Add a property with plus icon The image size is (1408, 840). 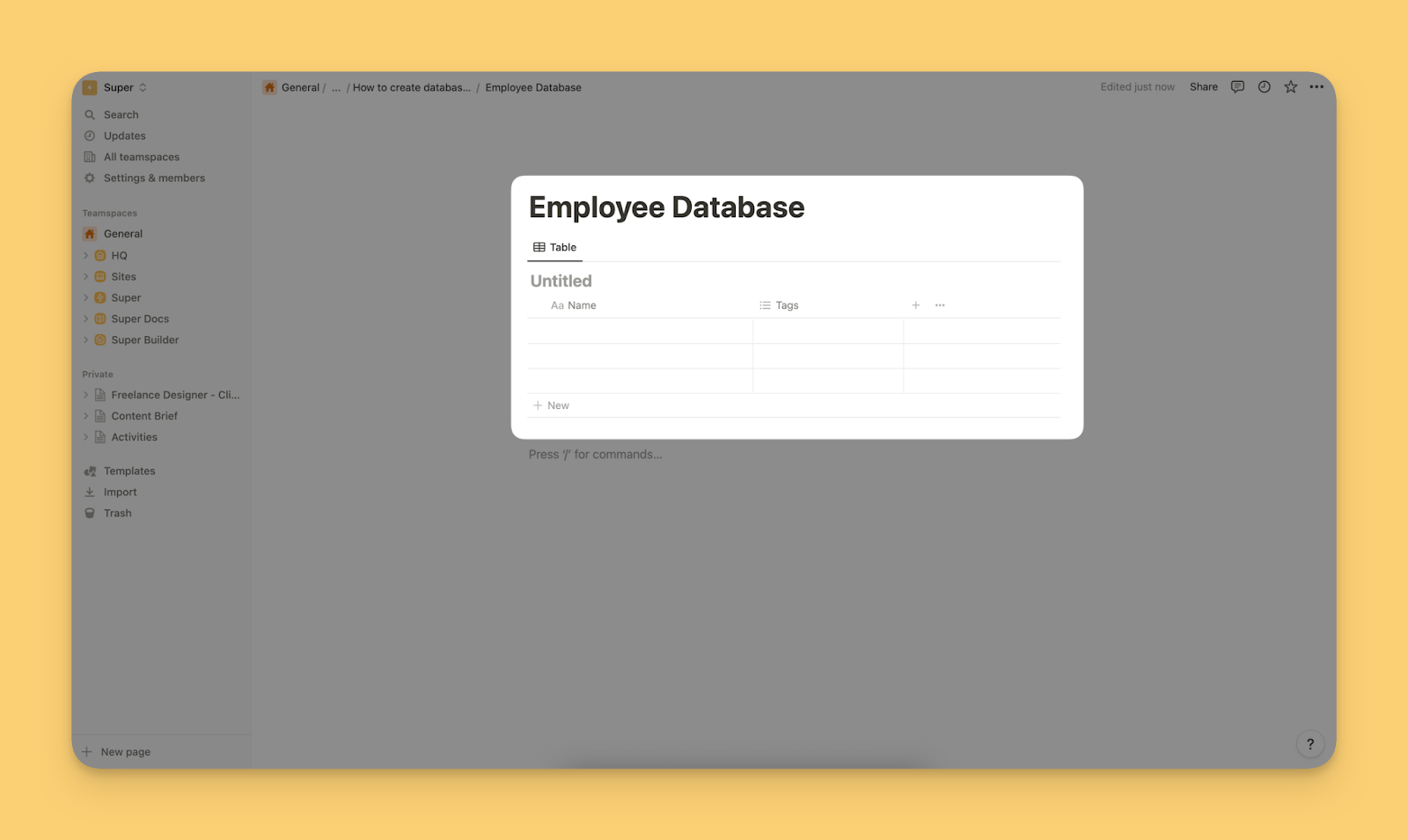(916, 306)
